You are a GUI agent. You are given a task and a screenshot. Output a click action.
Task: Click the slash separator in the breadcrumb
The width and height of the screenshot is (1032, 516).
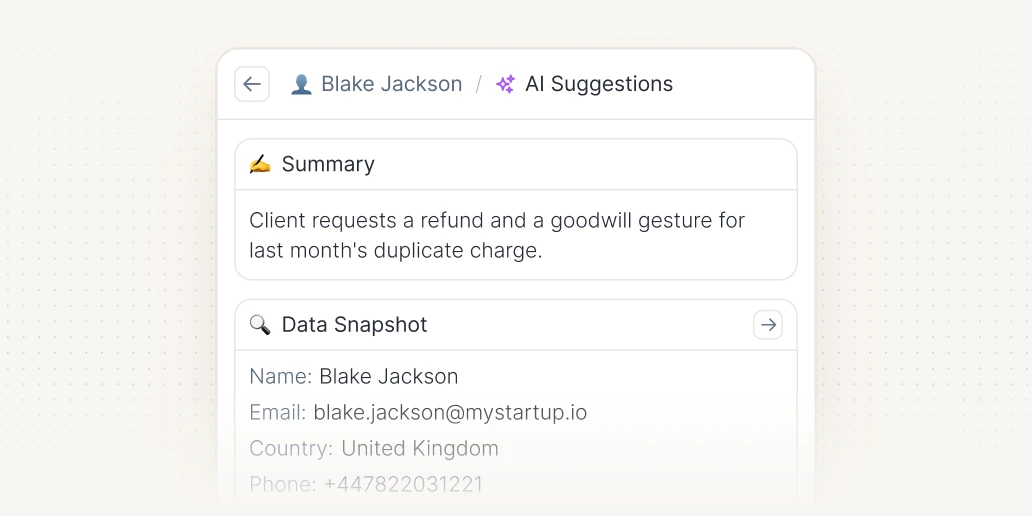(x=479, y=84)
